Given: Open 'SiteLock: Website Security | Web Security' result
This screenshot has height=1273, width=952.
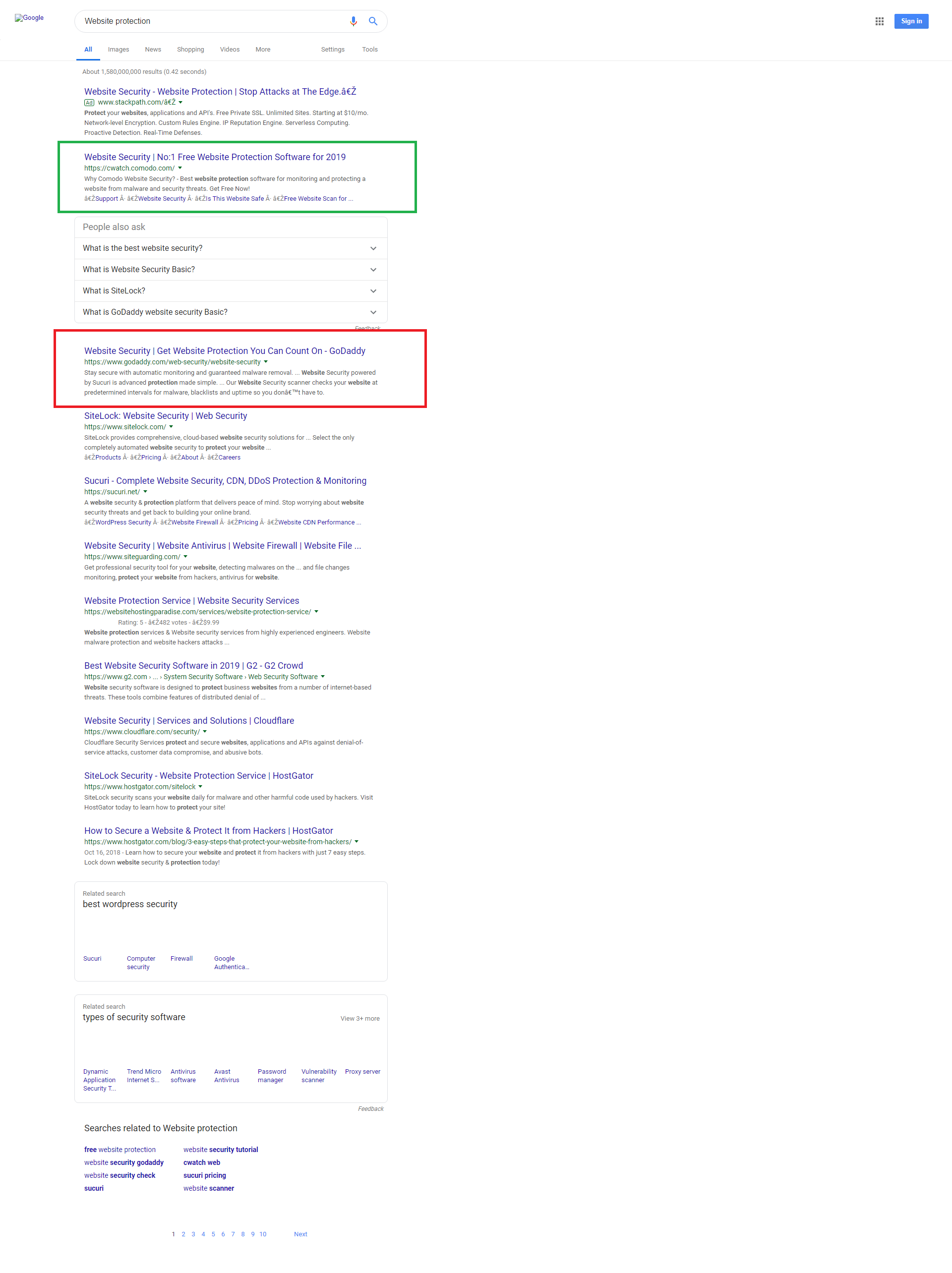Looking at the screenshot, I should [x=165, y=416].
